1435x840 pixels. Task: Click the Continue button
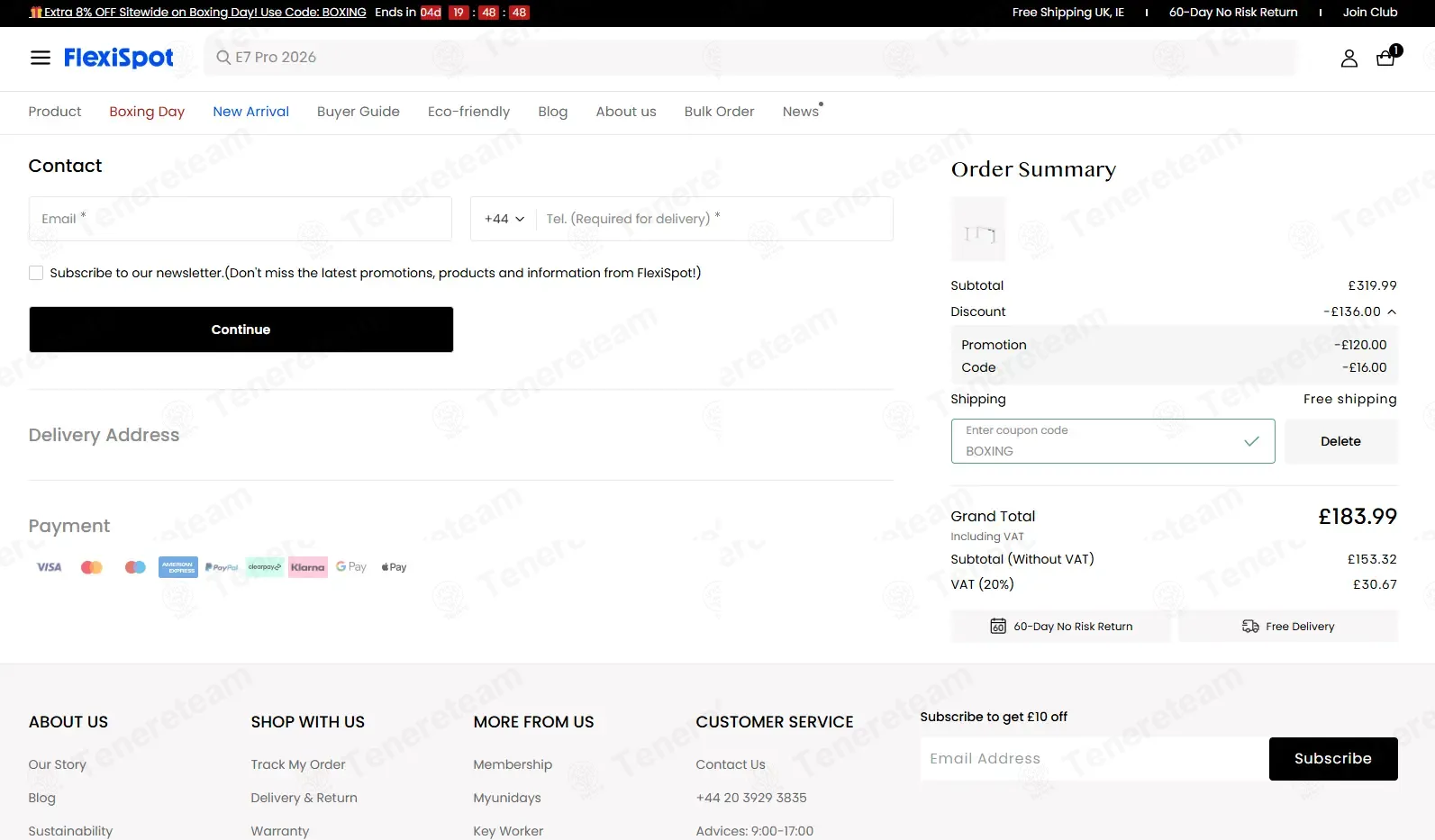coord(241,330)
